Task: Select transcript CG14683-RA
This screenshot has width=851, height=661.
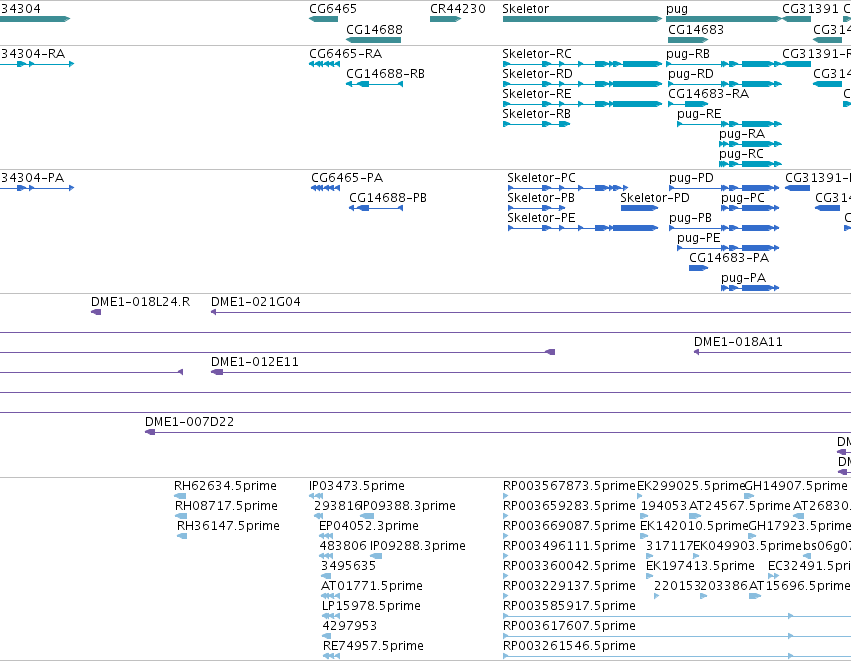Action: [688, 104]
